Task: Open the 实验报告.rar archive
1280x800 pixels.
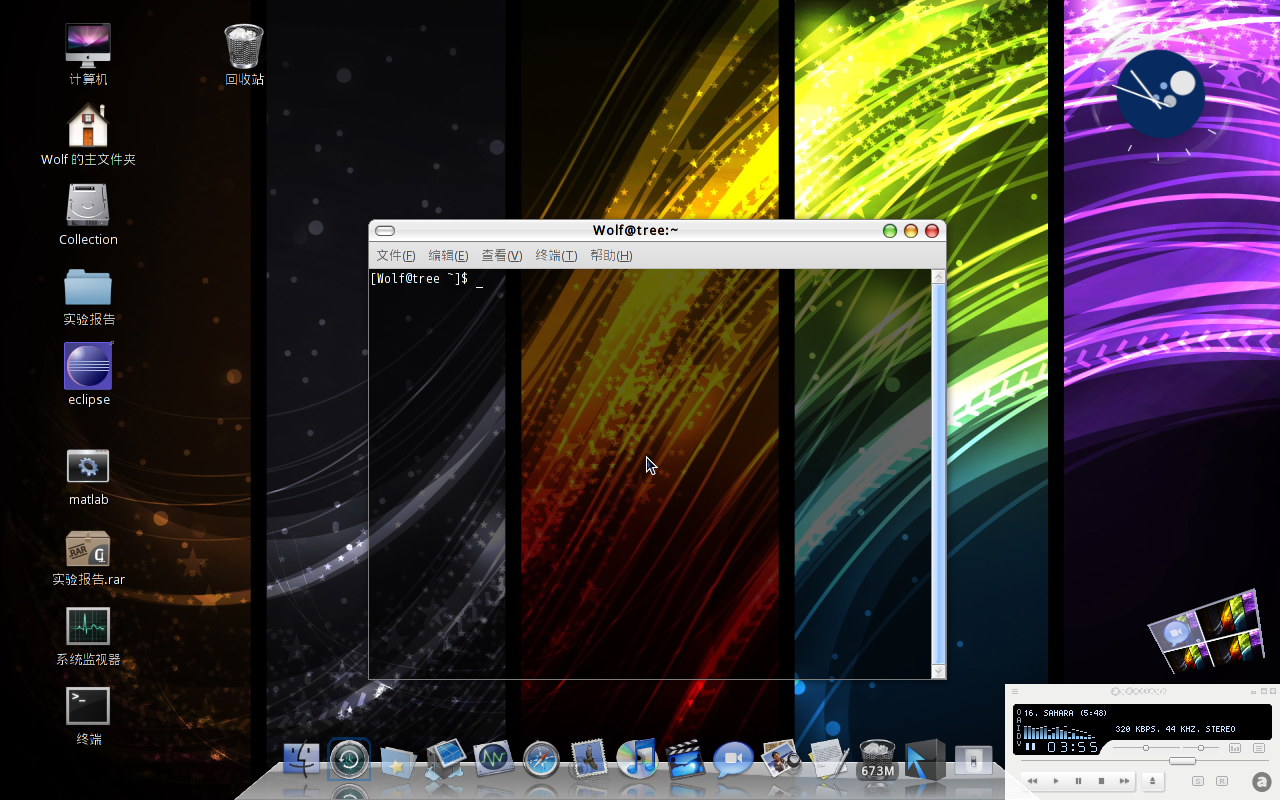Action: pos(88,548)
